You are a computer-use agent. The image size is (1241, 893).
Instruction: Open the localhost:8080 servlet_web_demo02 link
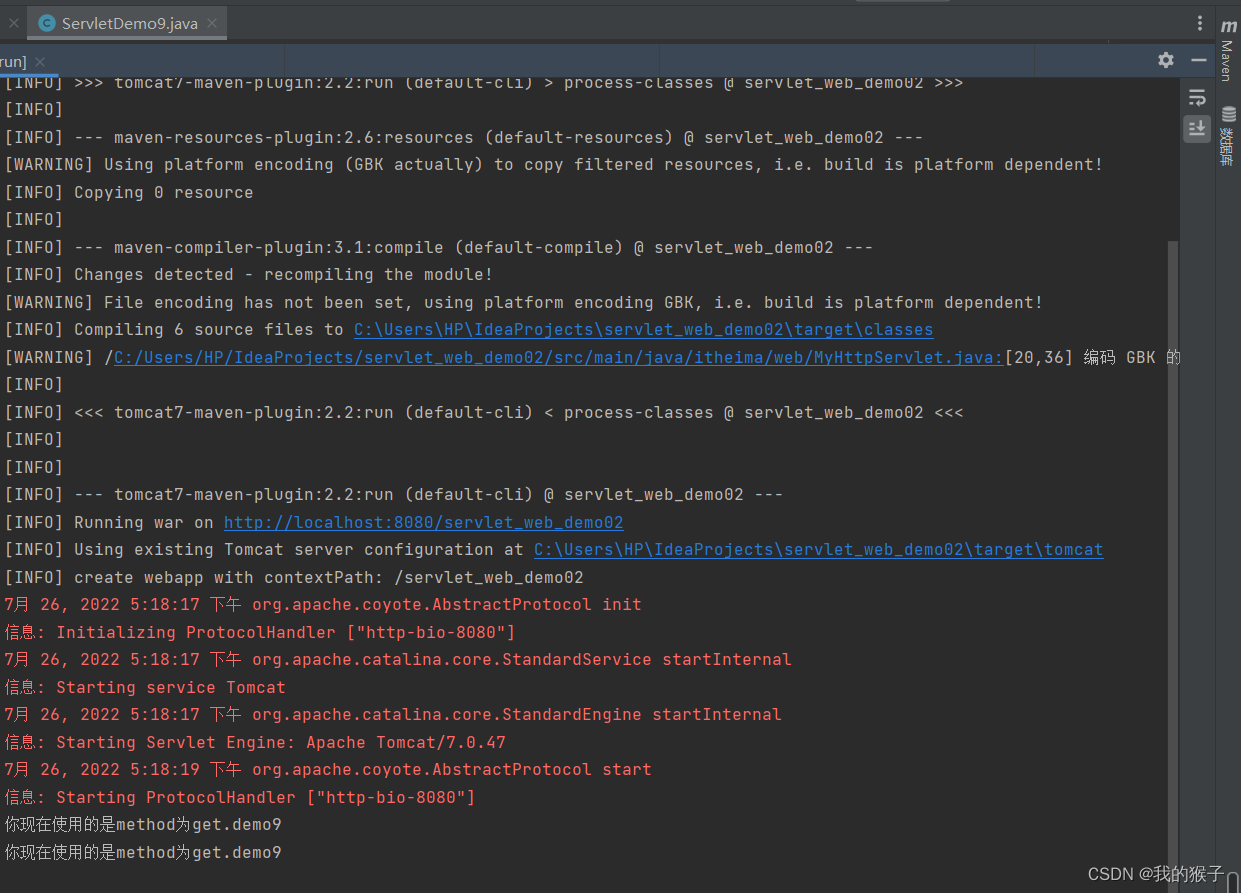(x=423, y=521)
